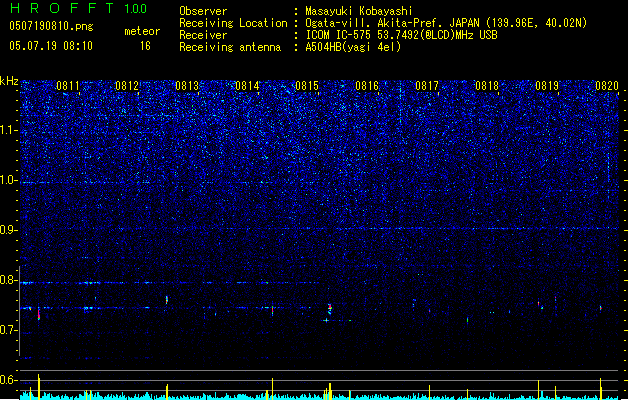The image size is (629, 400).
Task: Click the HROFFT 1.00 program title
Action: tap(79, 8)
